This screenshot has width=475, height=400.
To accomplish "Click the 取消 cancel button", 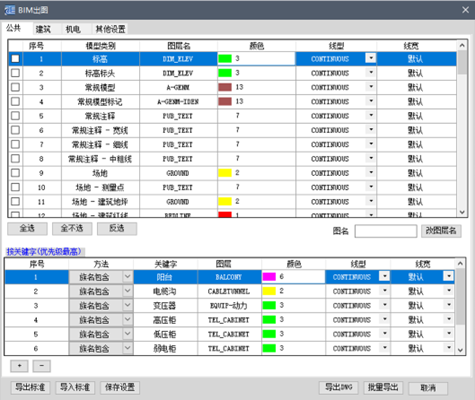I will tap(428, 388).
